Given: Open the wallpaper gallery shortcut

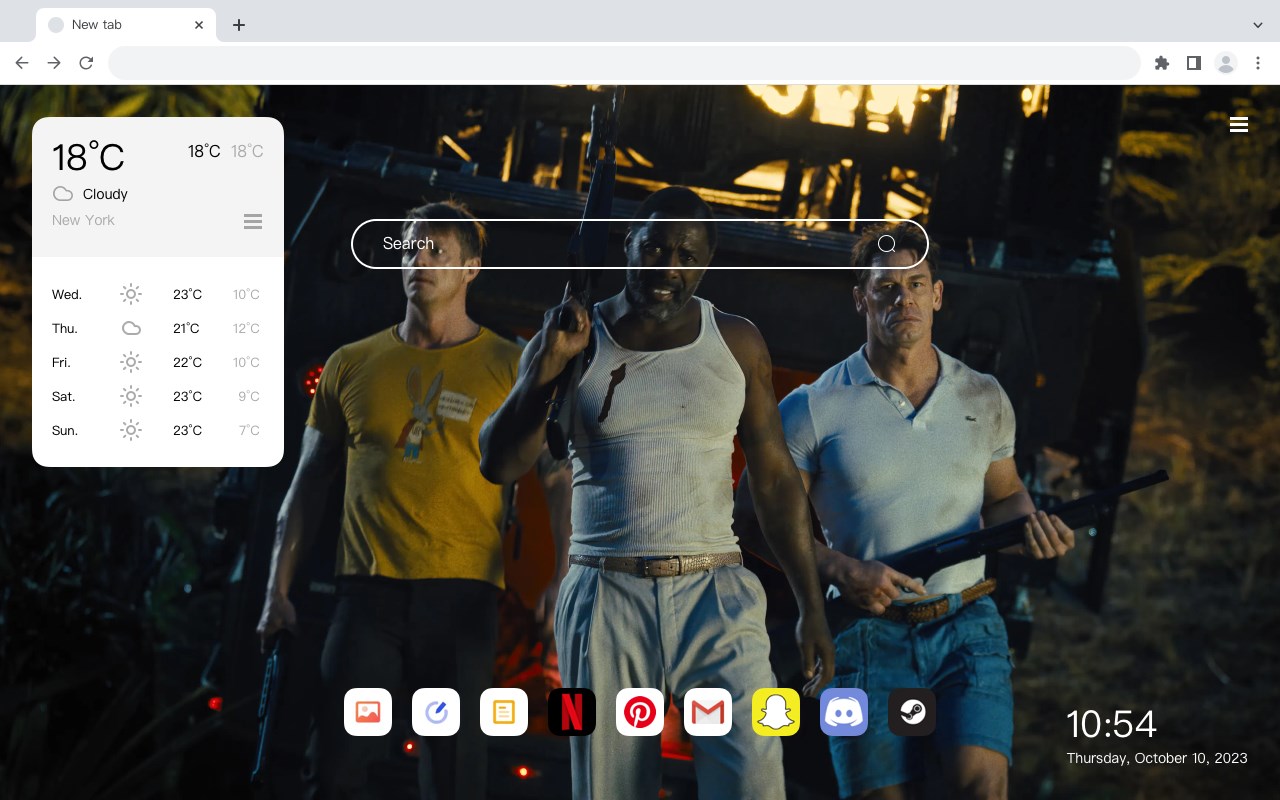Looking at the screenshot, I should coord(368,712).
